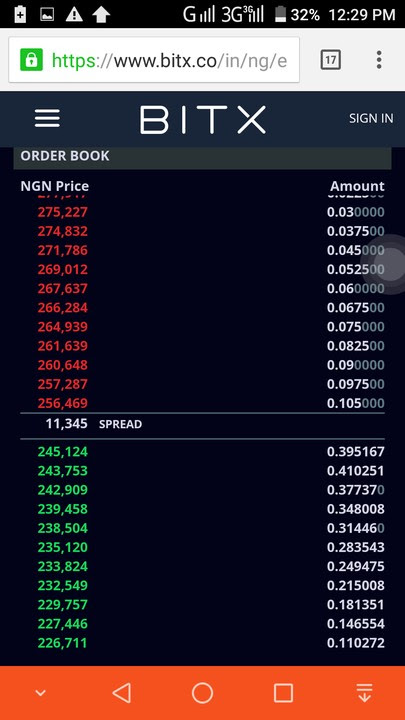The height and width of the screenshot is (720, 405).
Task: Tap the amount 0.410251
Action: tap(356, 471)
